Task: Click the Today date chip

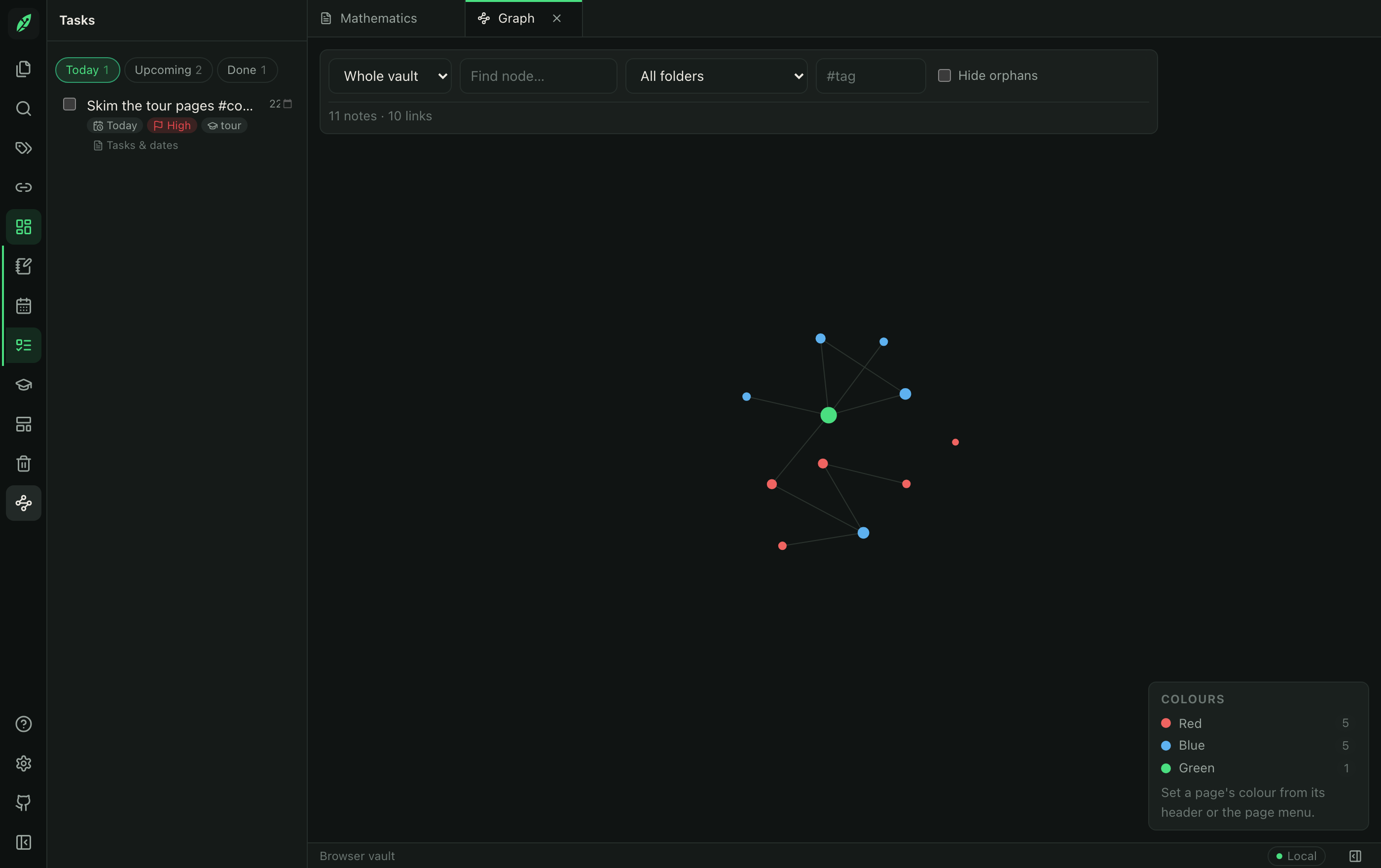Action: coord(115,126)
